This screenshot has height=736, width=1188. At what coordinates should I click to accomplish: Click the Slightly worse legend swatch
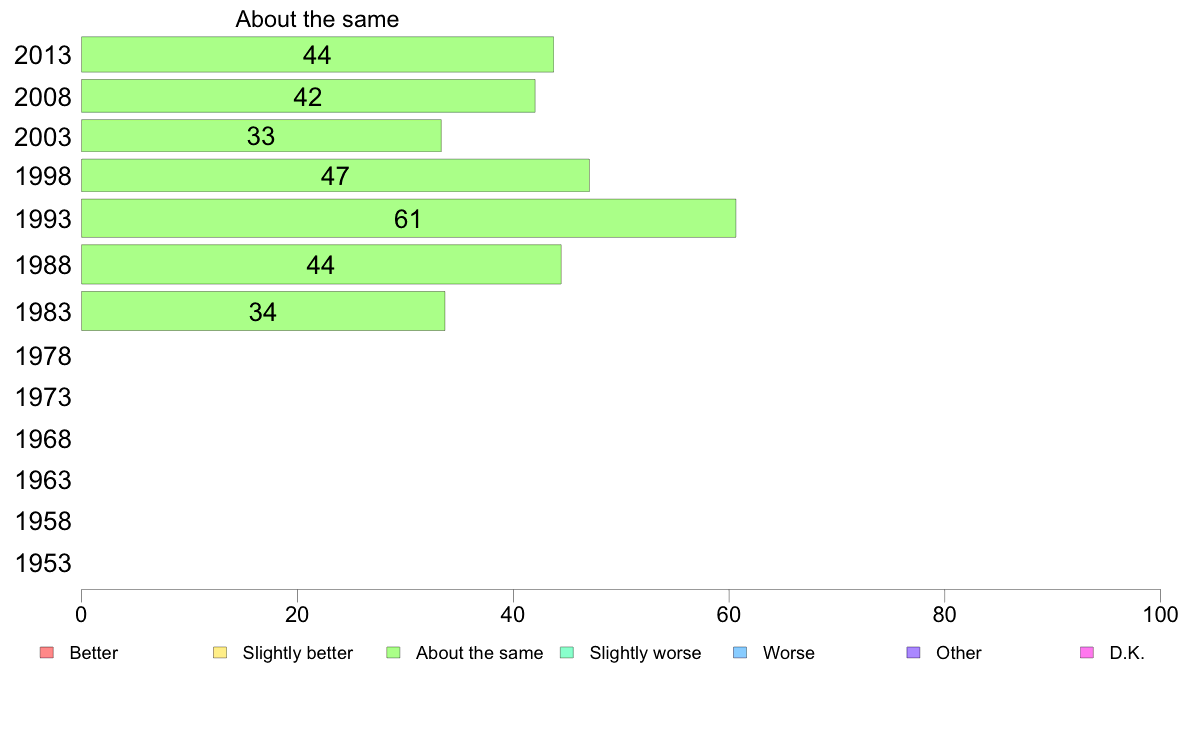[x=567, y=653]
